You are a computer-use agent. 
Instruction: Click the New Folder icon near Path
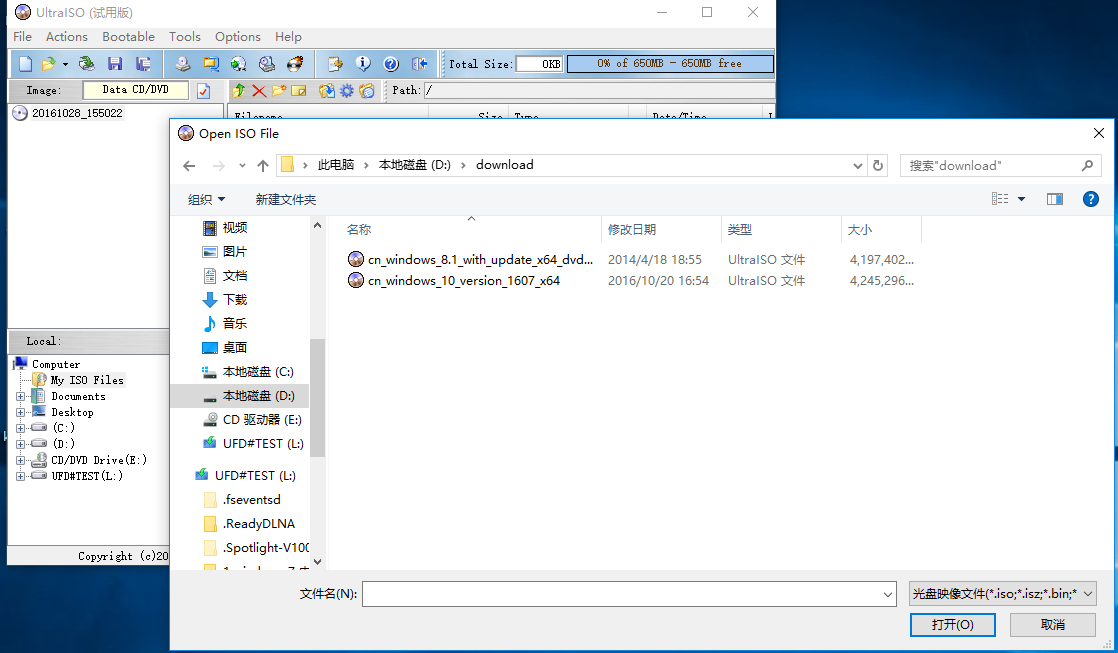tap(279, 91)
